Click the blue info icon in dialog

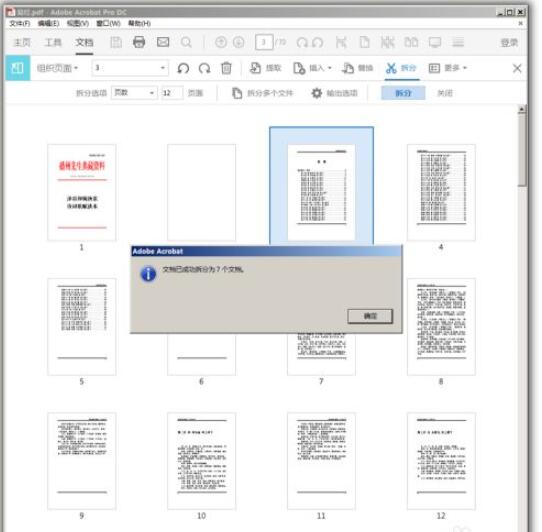[x=148, y=274]
